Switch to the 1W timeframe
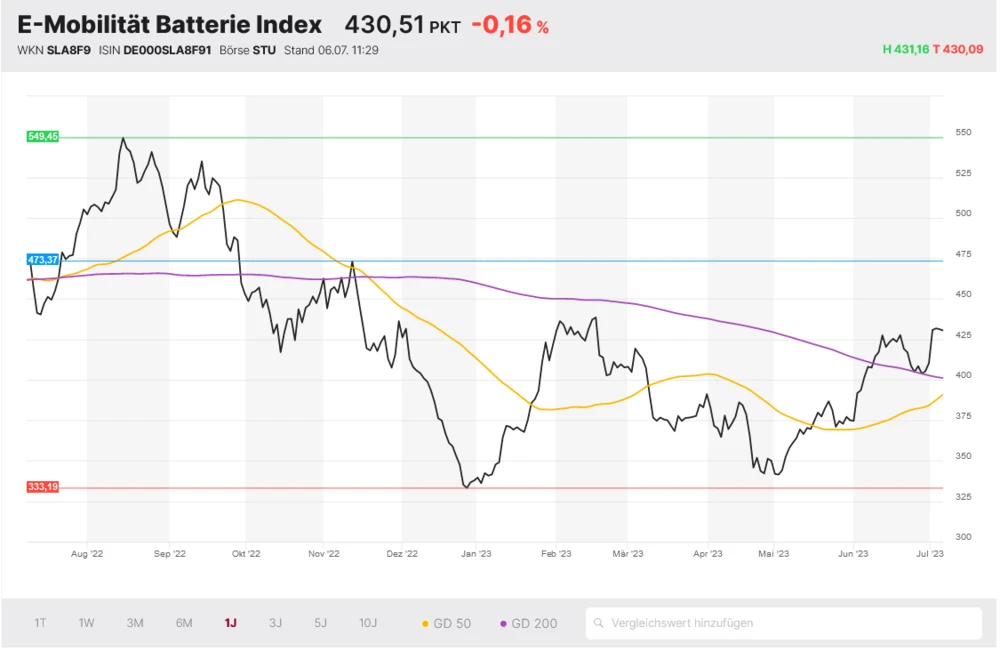 click(x=86, y=623)
